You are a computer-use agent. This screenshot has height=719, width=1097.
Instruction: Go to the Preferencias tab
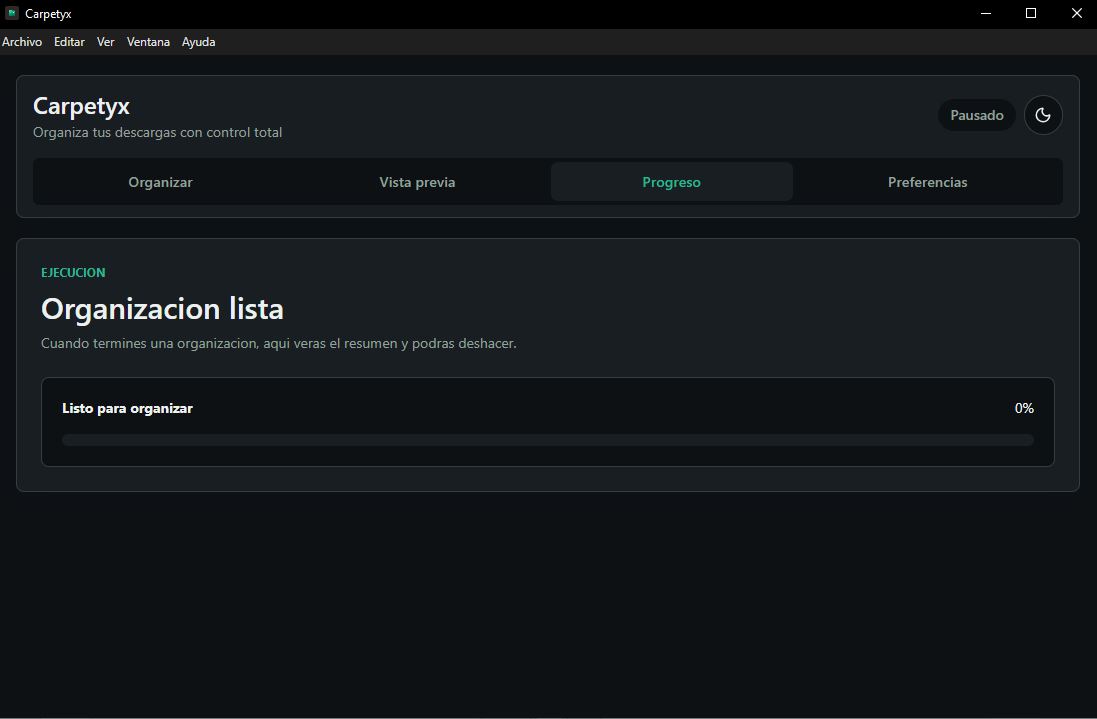click(x=928, y=182)
